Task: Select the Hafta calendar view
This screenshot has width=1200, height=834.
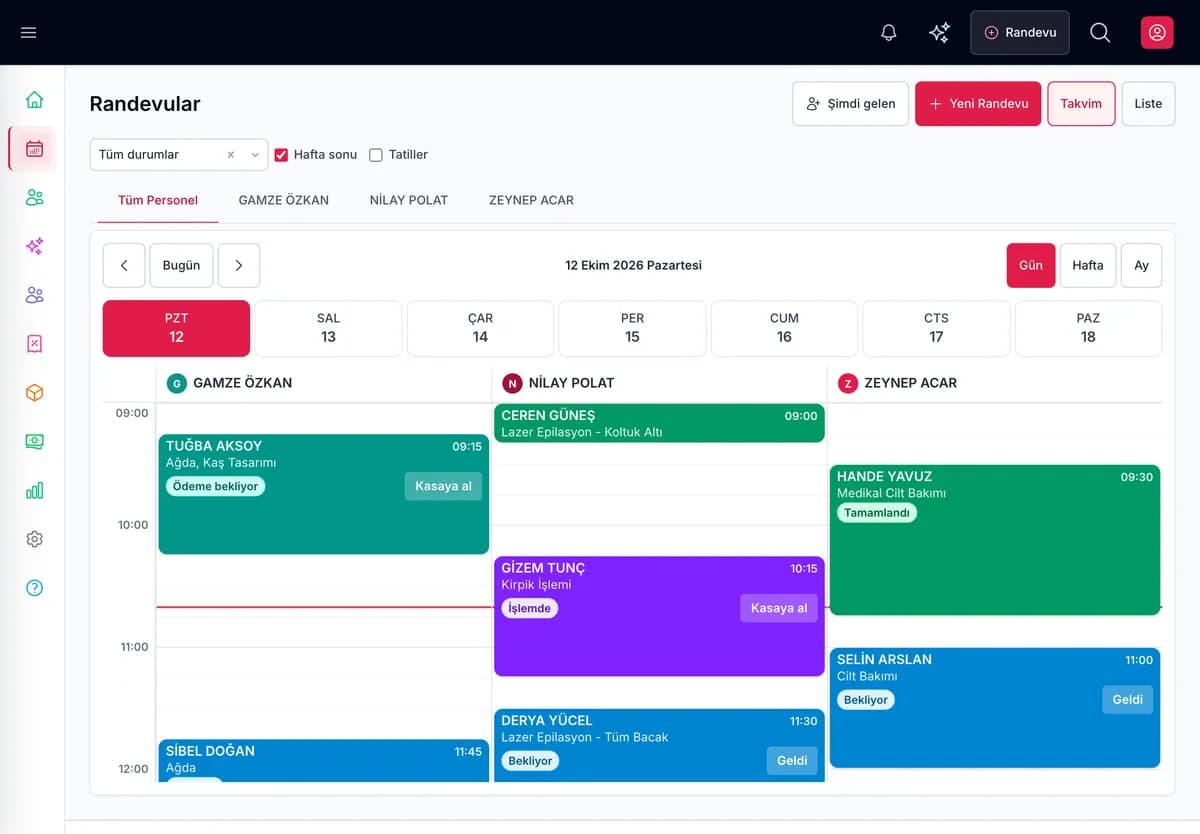Action: 1088,266
